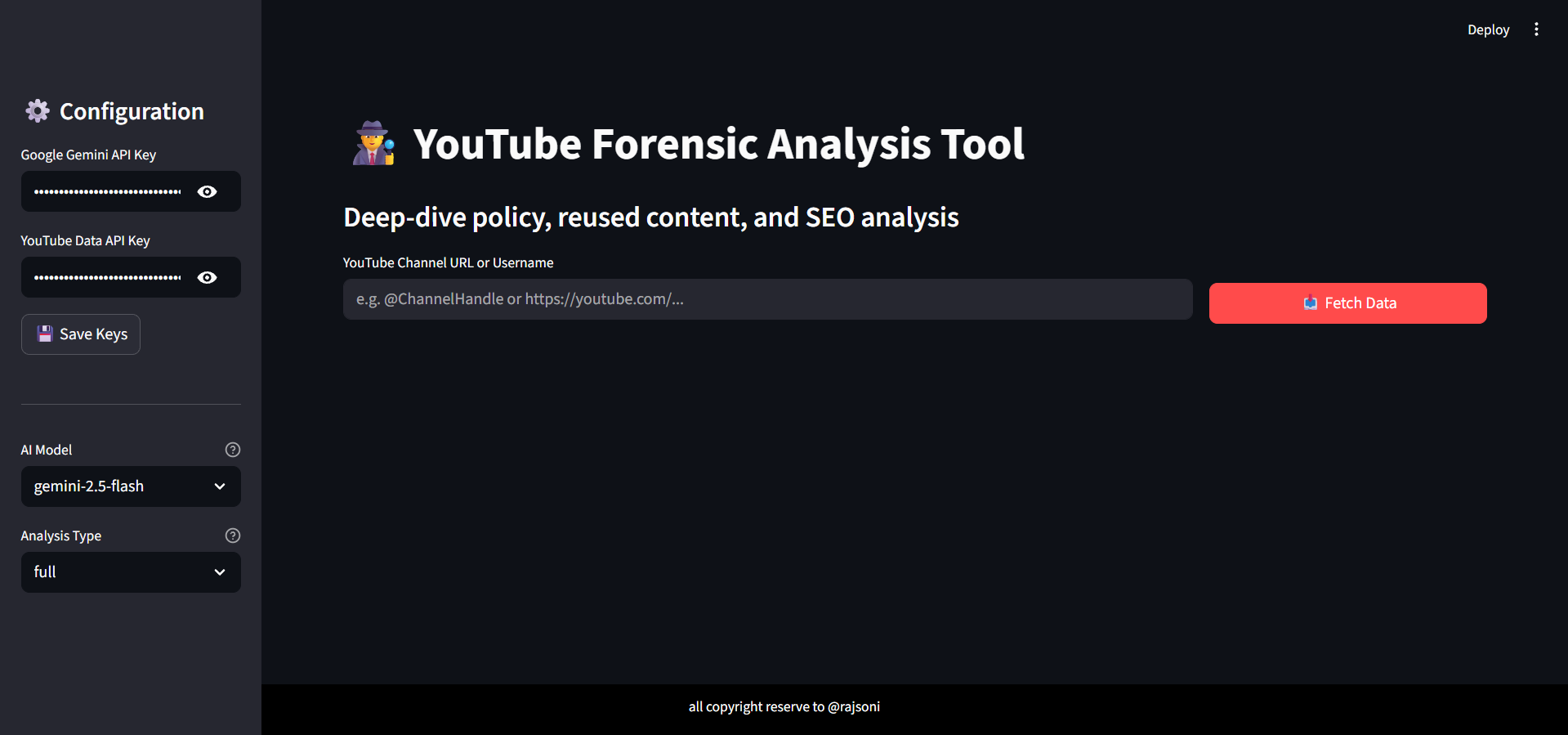Expand the AI Model gemini-2.5-flash dropdown

(x=123, y=486)
